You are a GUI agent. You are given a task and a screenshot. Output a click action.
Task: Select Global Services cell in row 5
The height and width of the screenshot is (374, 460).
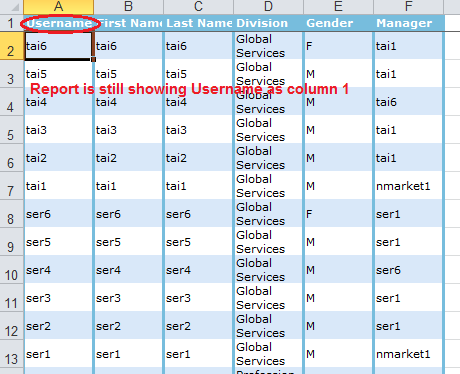click(268, 130)
